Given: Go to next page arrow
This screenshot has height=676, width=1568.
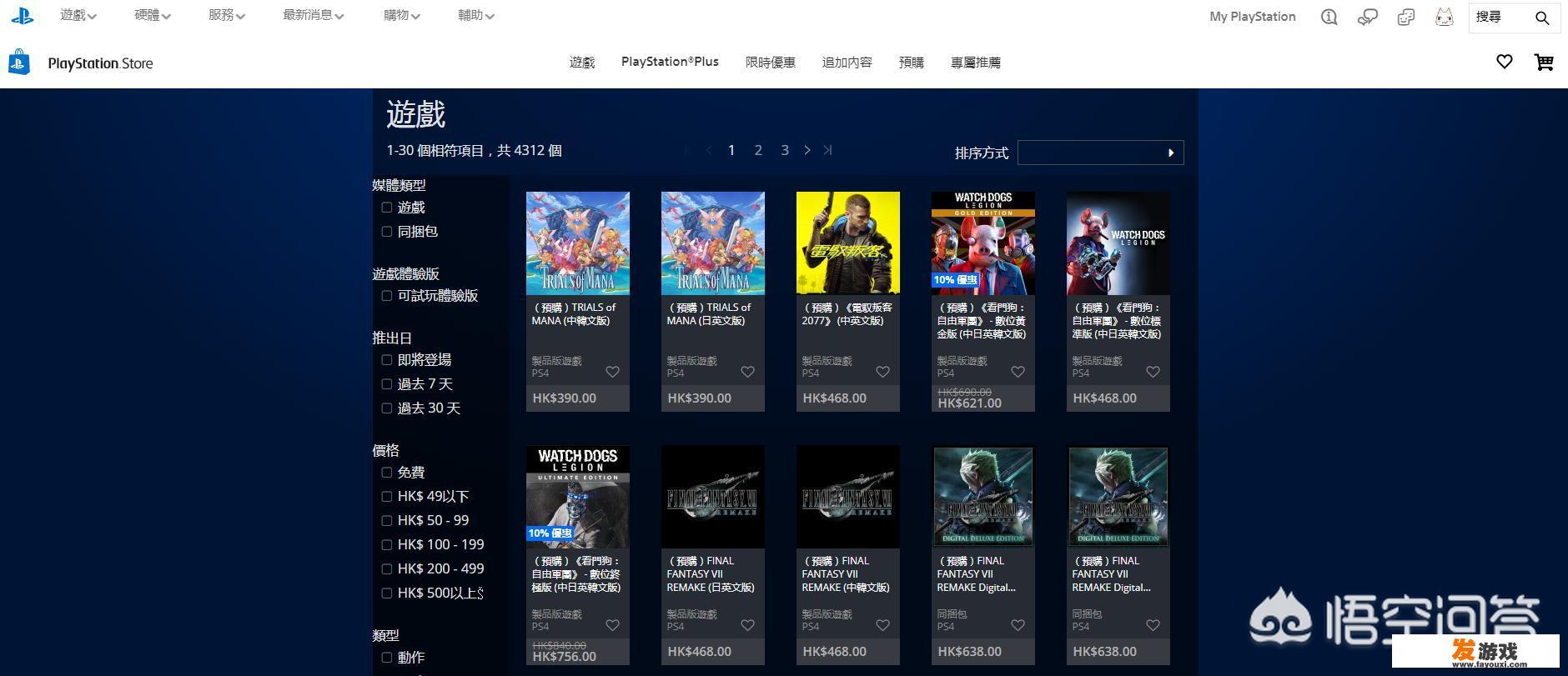Looking at the screenshot, I should 807,150.
